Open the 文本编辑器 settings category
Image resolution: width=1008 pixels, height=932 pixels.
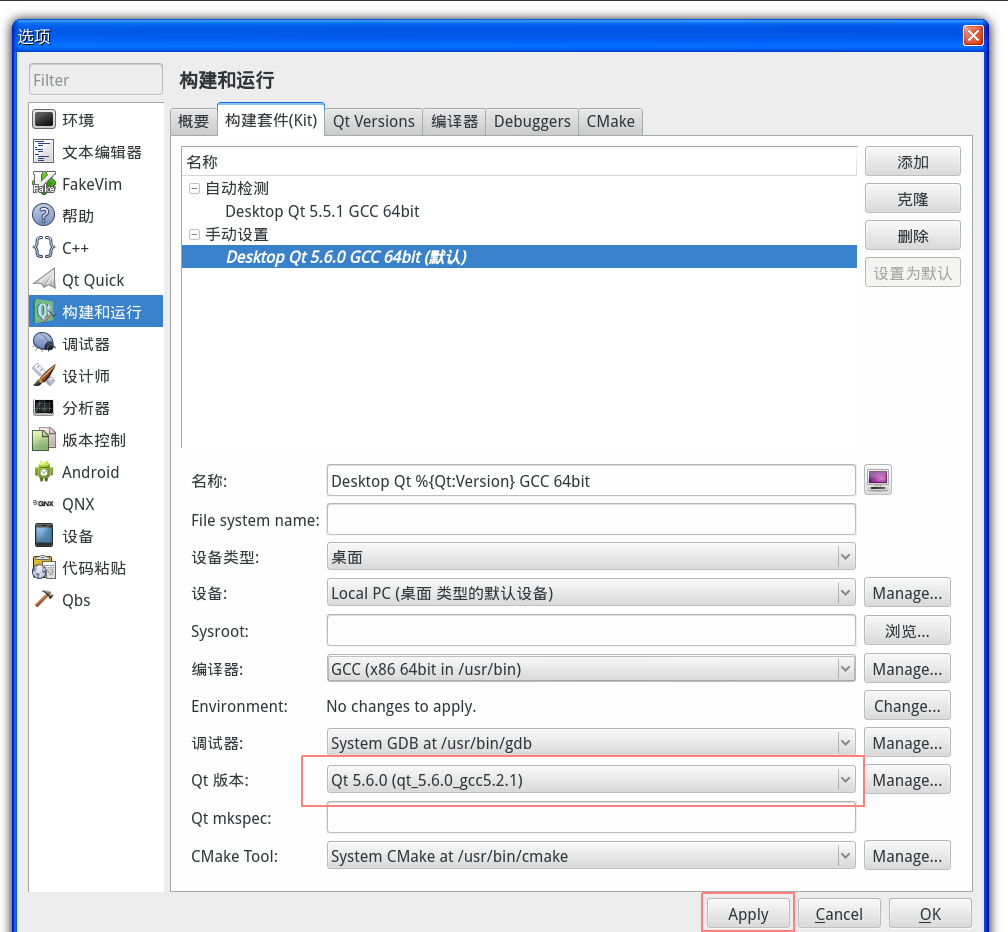96,152
